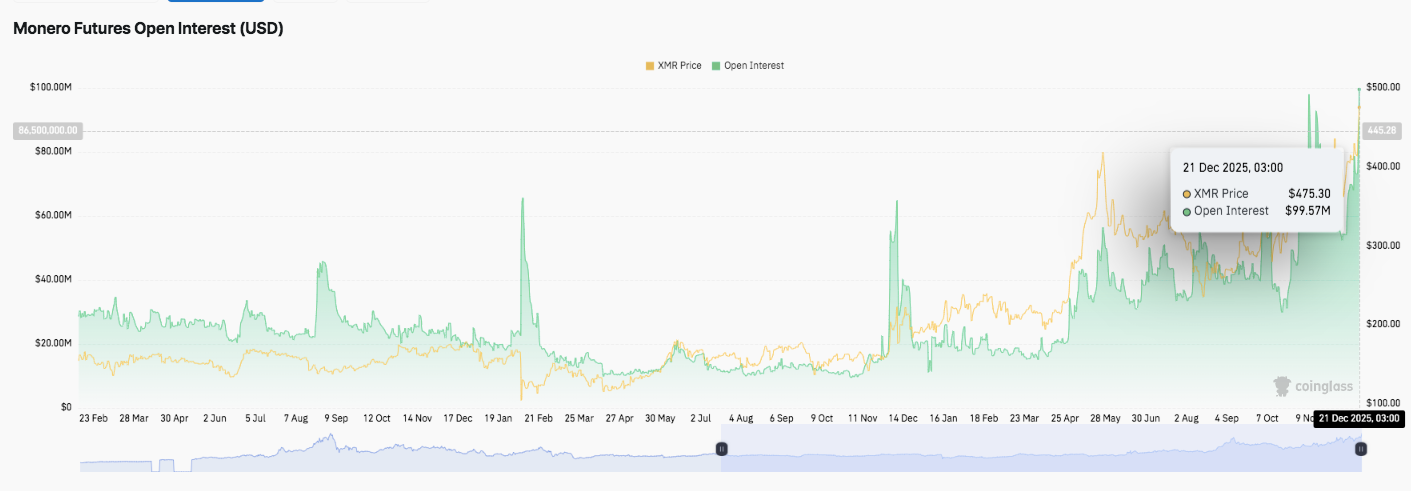Click the $99.57M Open Interest tooltip value
The image size is (1411, 491).
point(1307,211)
